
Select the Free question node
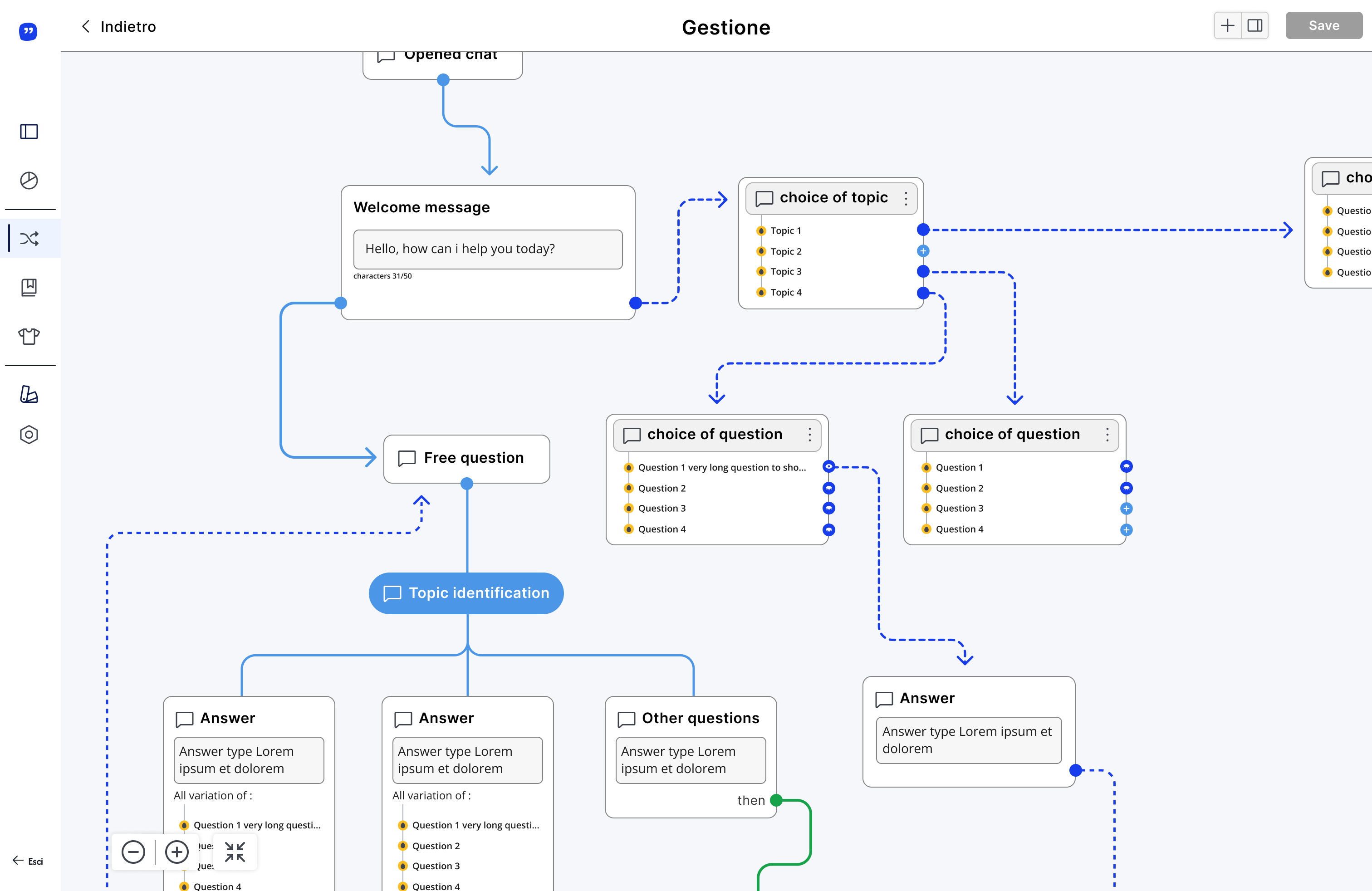coord(466,458)
